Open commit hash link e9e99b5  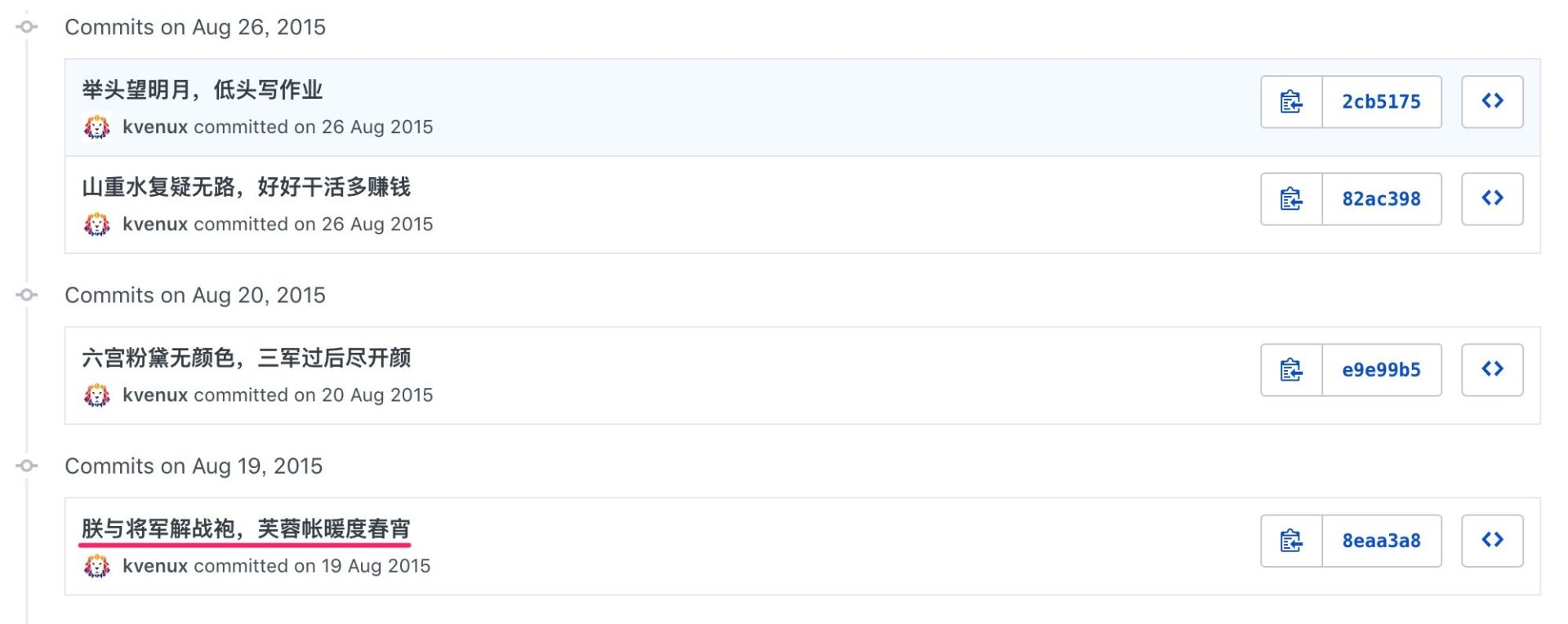tap(1382, 370)
